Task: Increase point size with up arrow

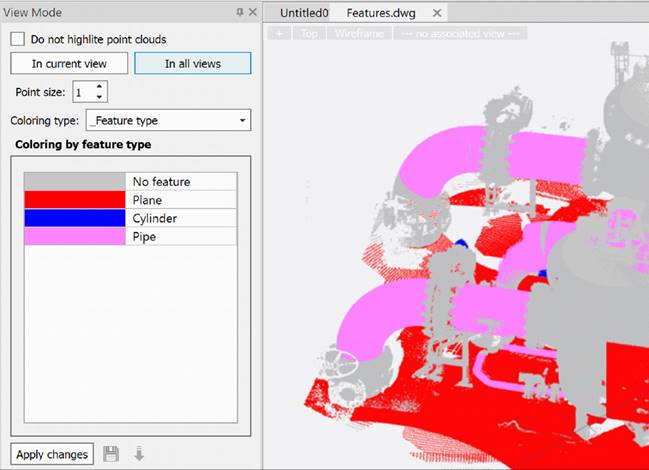Action: pos(99,87)
